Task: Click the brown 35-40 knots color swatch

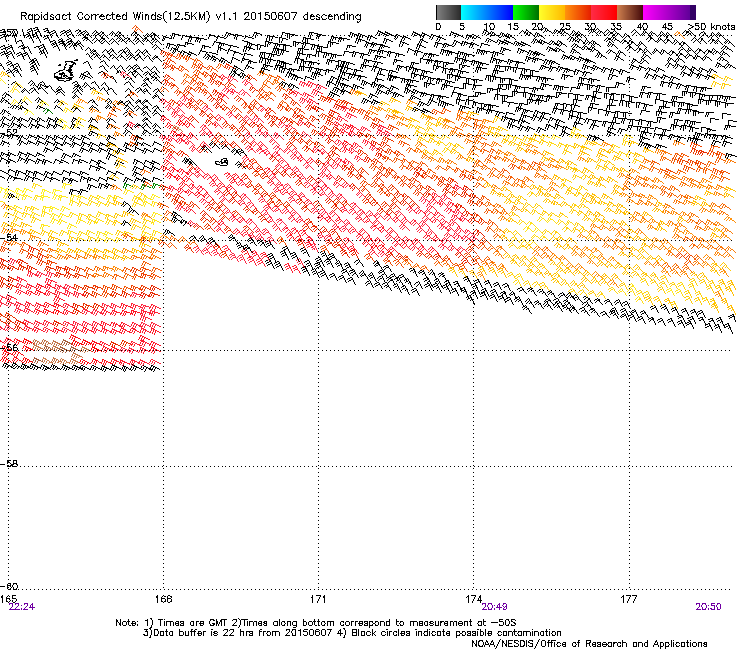Action: point(630,12)
